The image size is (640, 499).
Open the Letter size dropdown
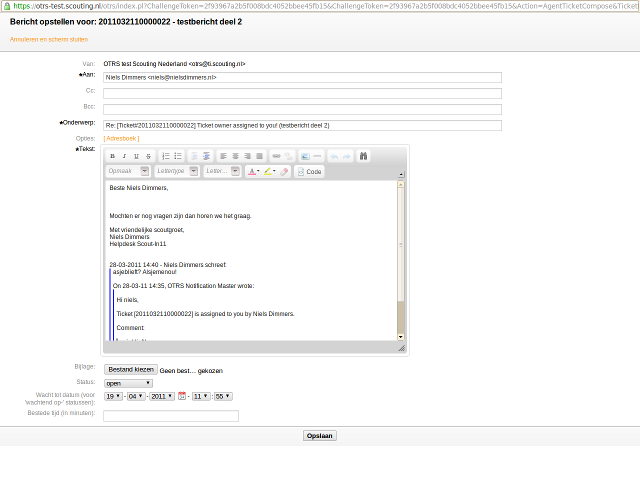click(x=222, y=171)
